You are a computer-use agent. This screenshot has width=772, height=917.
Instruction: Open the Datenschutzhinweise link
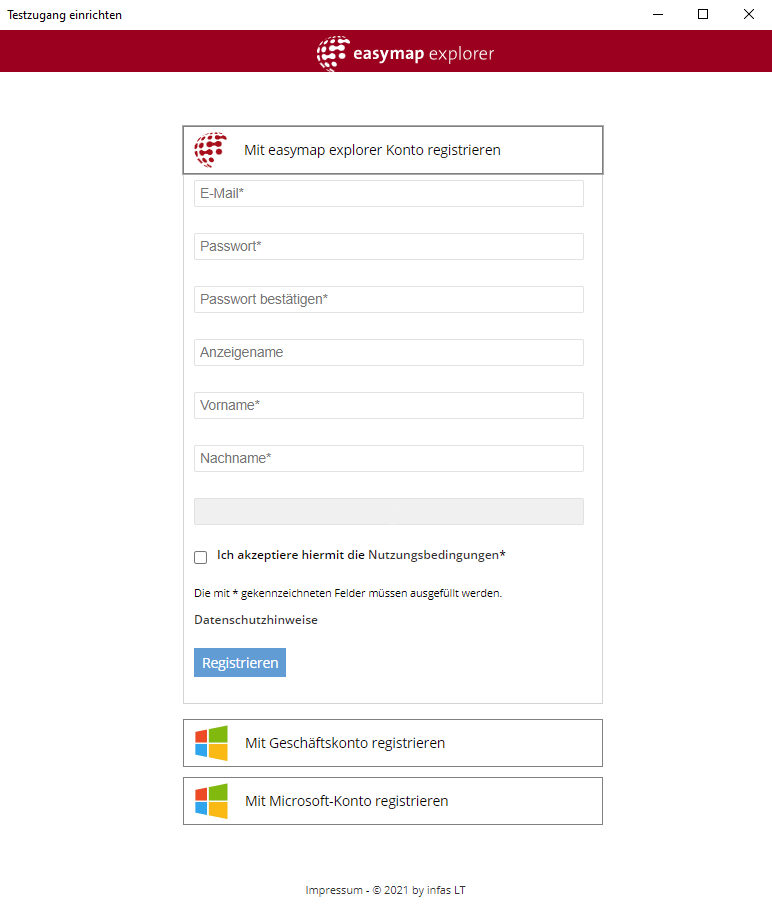[x=256, y=620]
